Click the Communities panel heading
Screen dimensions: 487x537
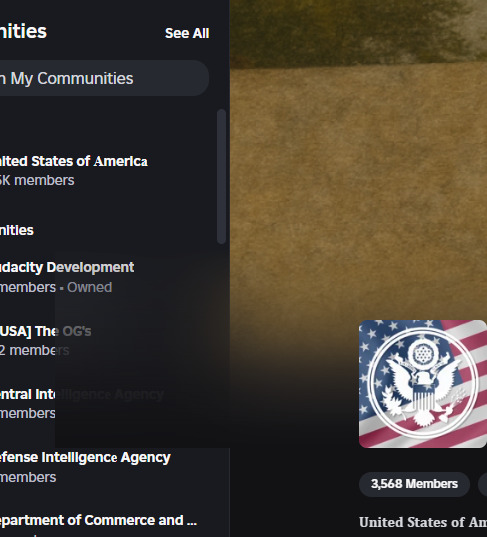coord(23,32)
